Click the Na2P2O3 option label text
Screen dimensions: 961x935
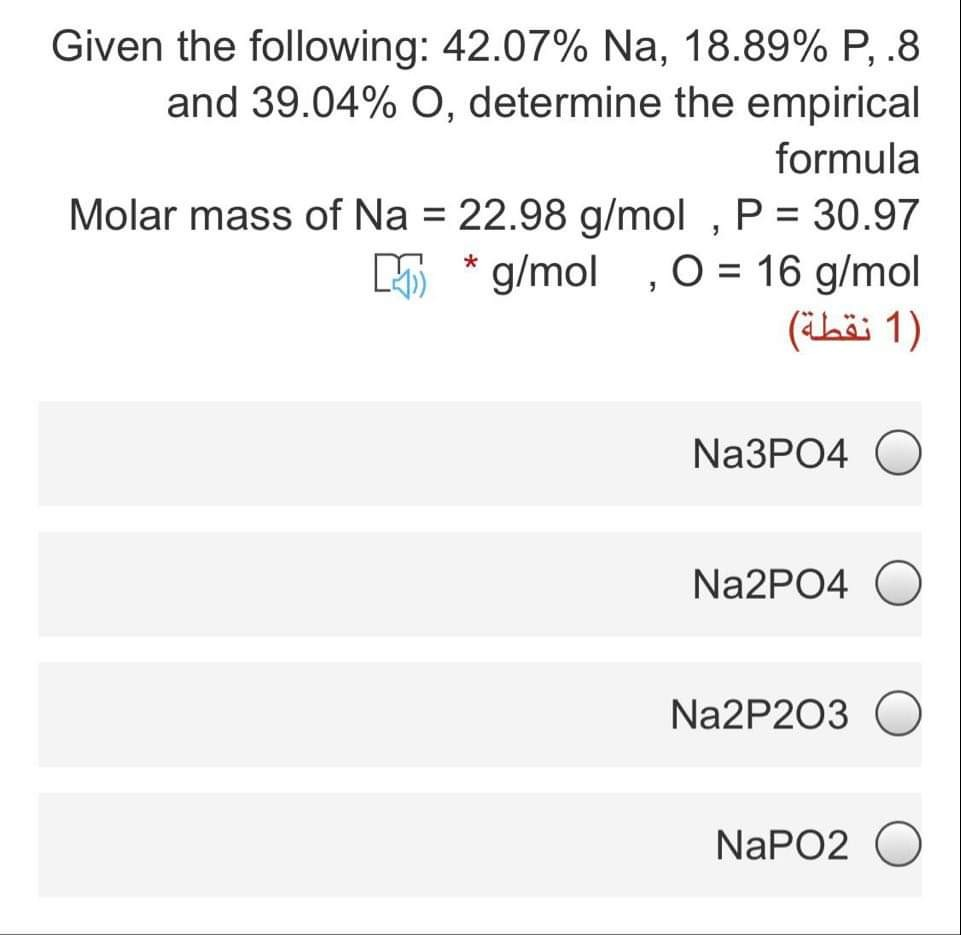tap(762, 714)
